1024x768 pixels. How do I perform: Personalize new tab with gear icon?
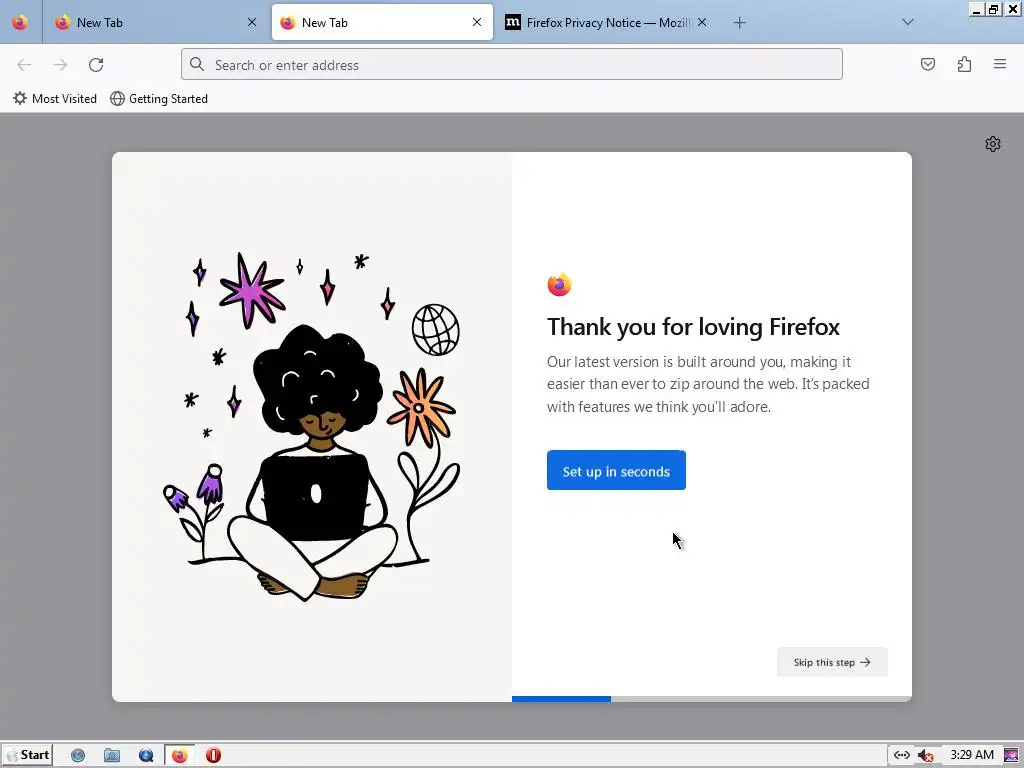[993, 144]
